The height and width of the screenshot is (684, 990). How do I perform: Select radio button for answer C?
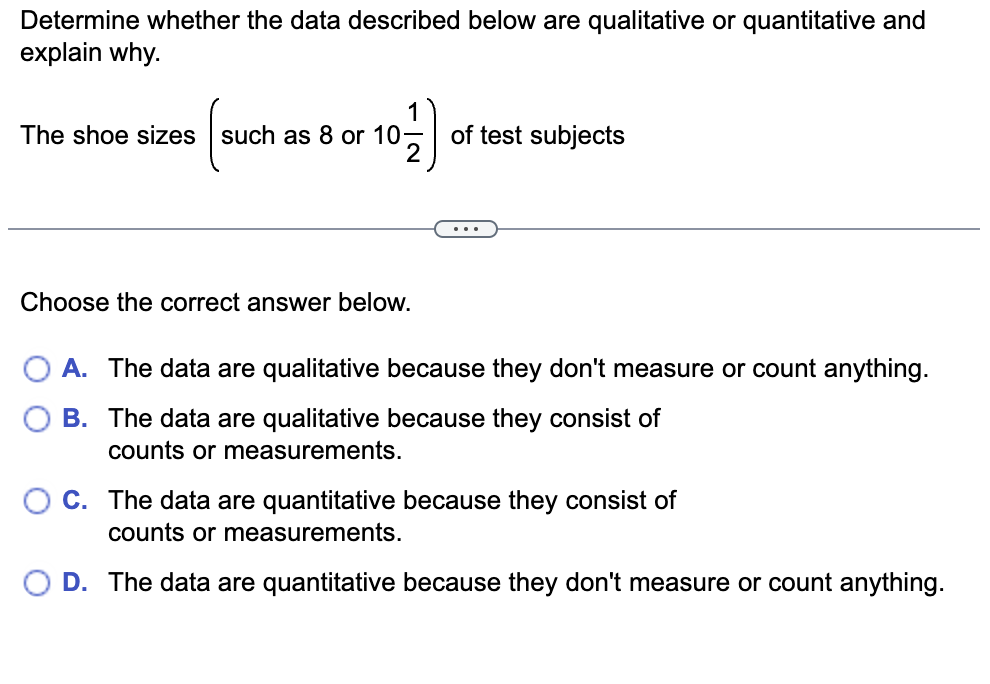coord(38,500)
